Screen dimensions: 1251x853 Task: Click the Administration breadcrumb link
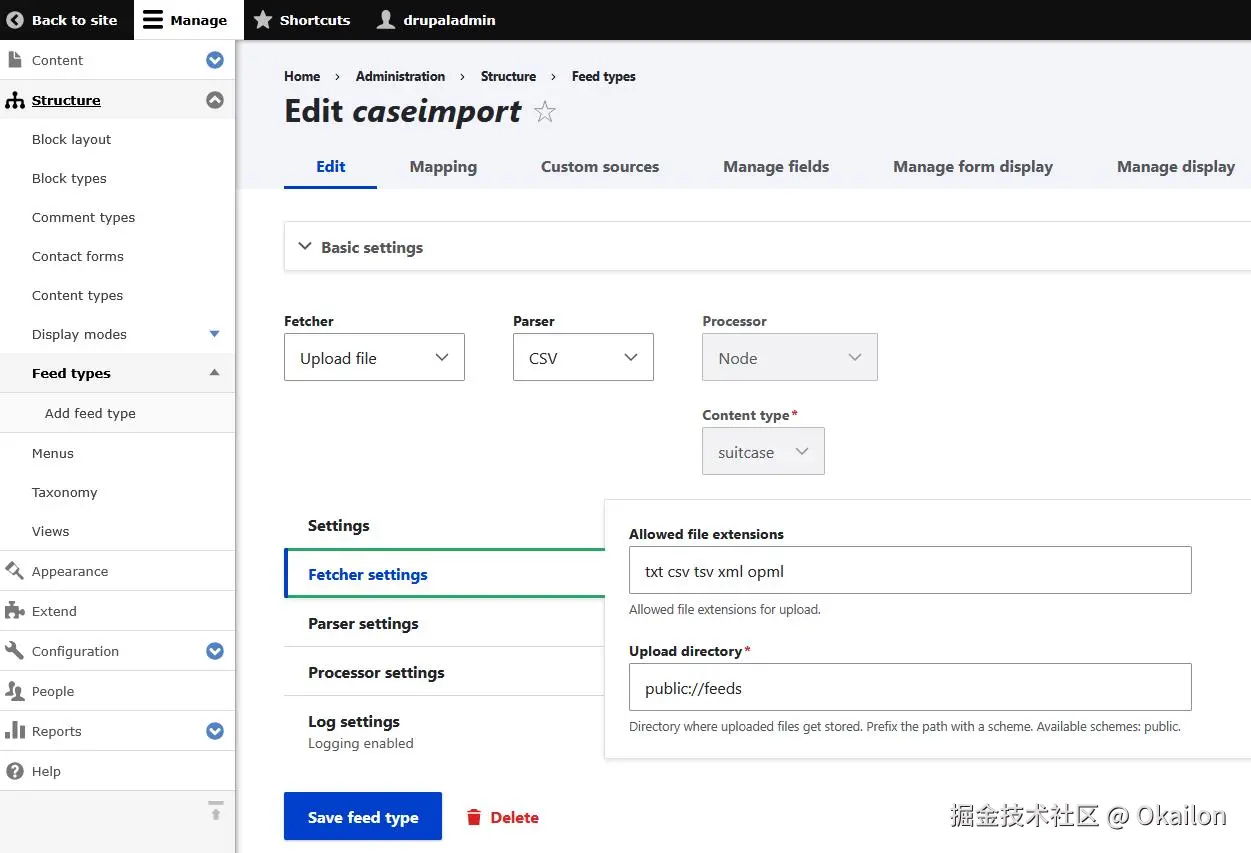[400, 76]
